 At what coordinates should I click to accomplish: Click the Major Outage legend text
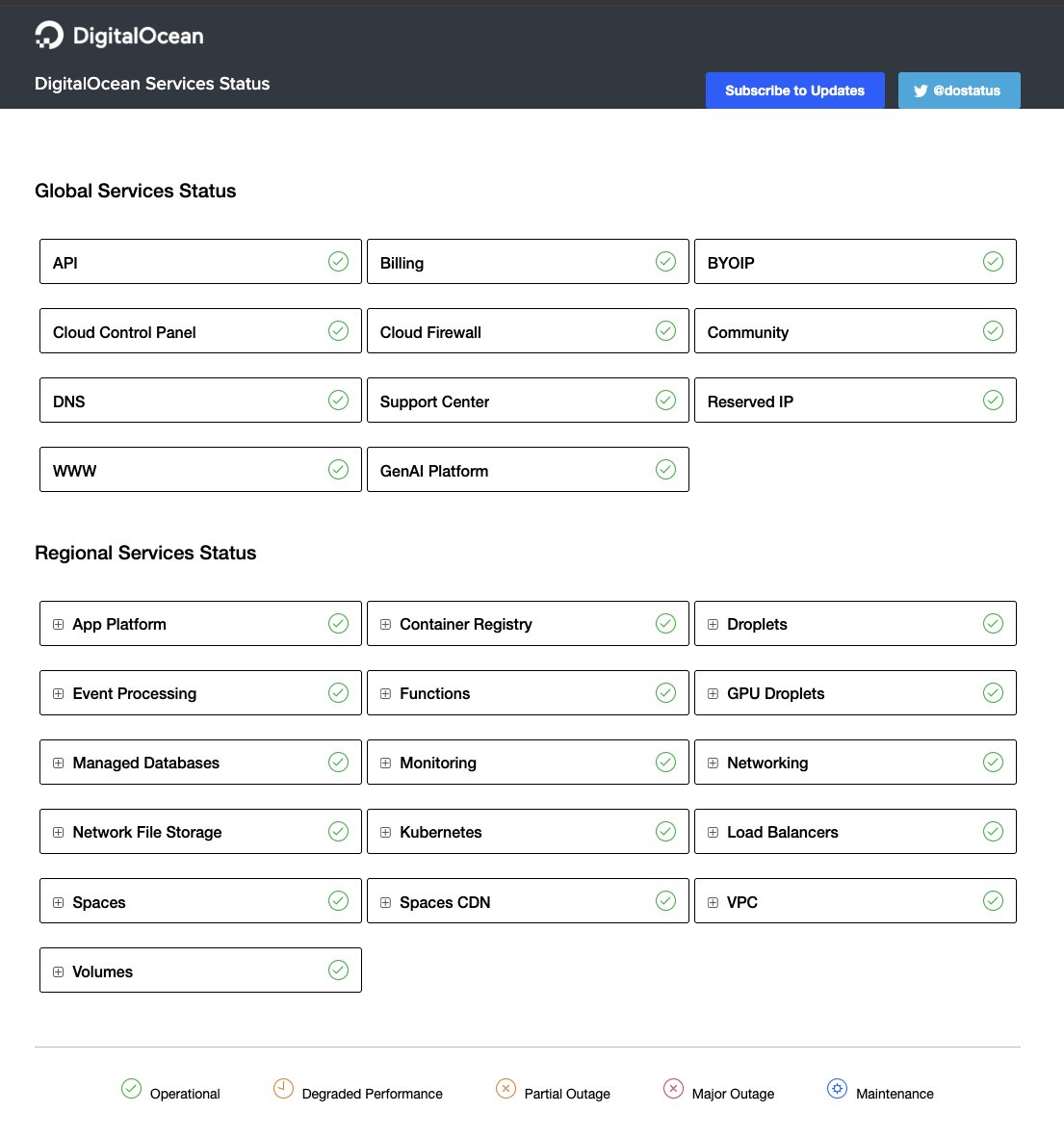[733, 1094]
